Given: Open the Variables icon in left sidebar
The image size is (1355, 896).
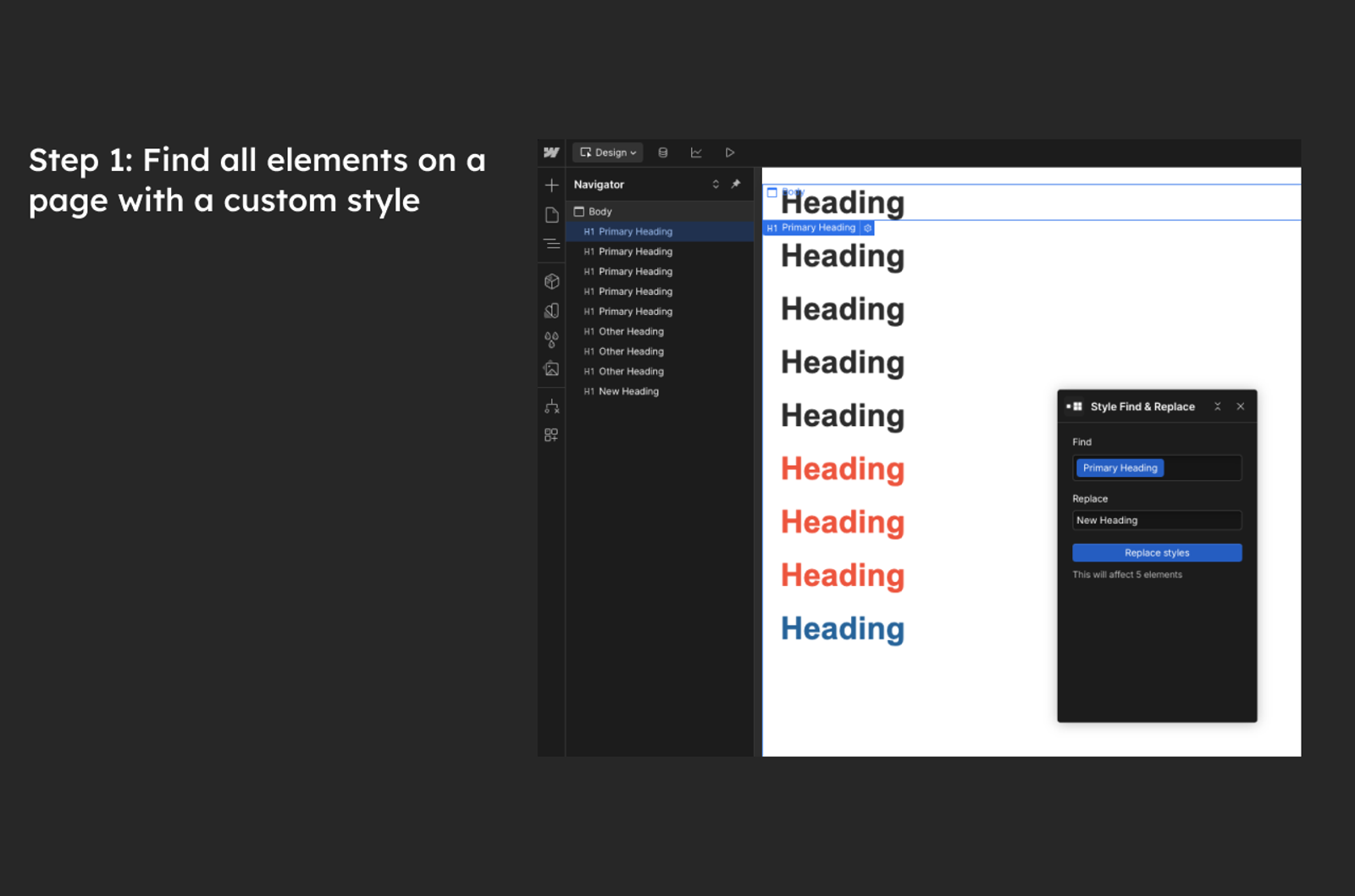Looking at the screenshot, I should coord(551,311).
